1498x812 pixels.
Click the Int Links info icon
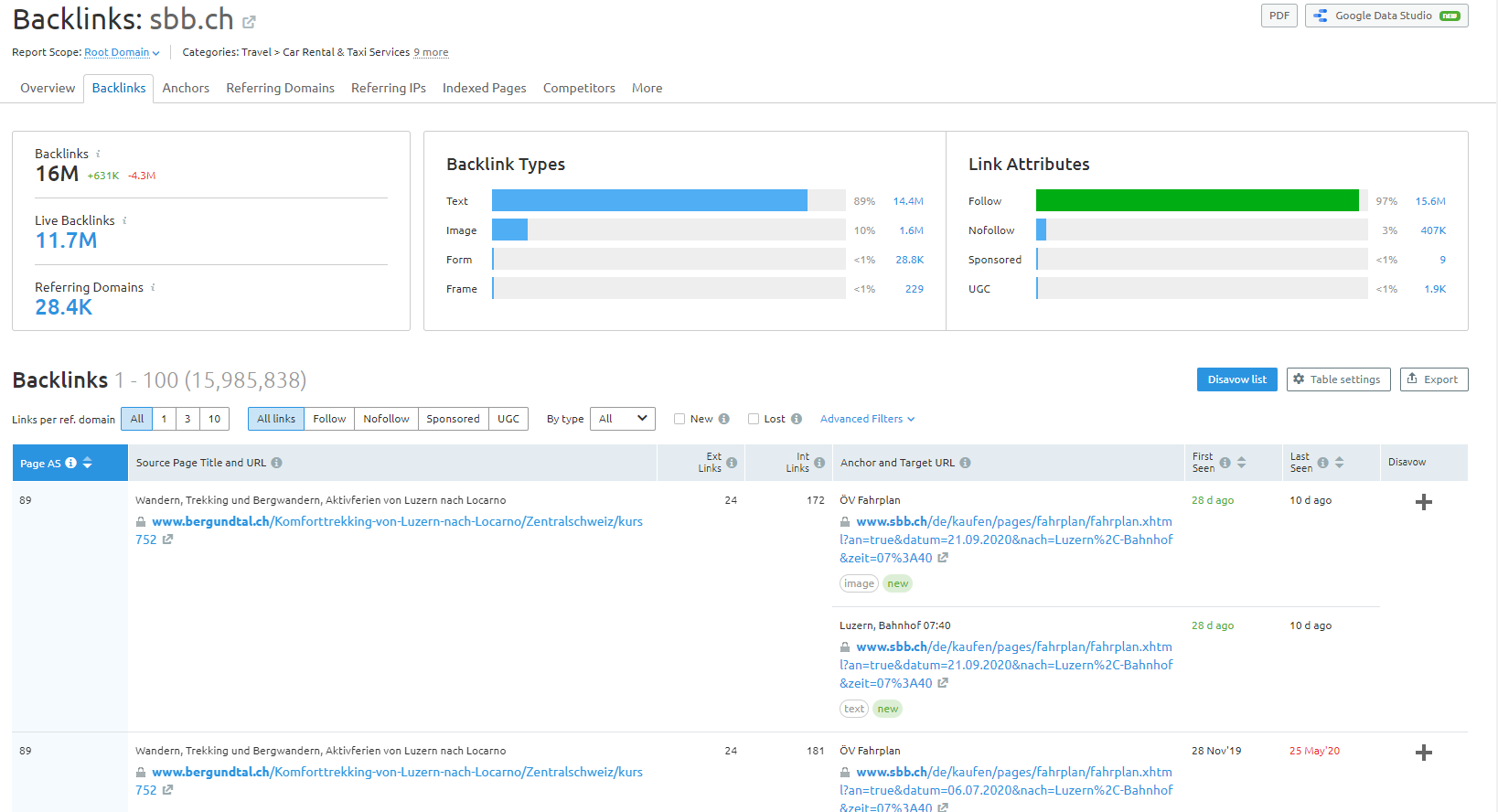point(819,463)
